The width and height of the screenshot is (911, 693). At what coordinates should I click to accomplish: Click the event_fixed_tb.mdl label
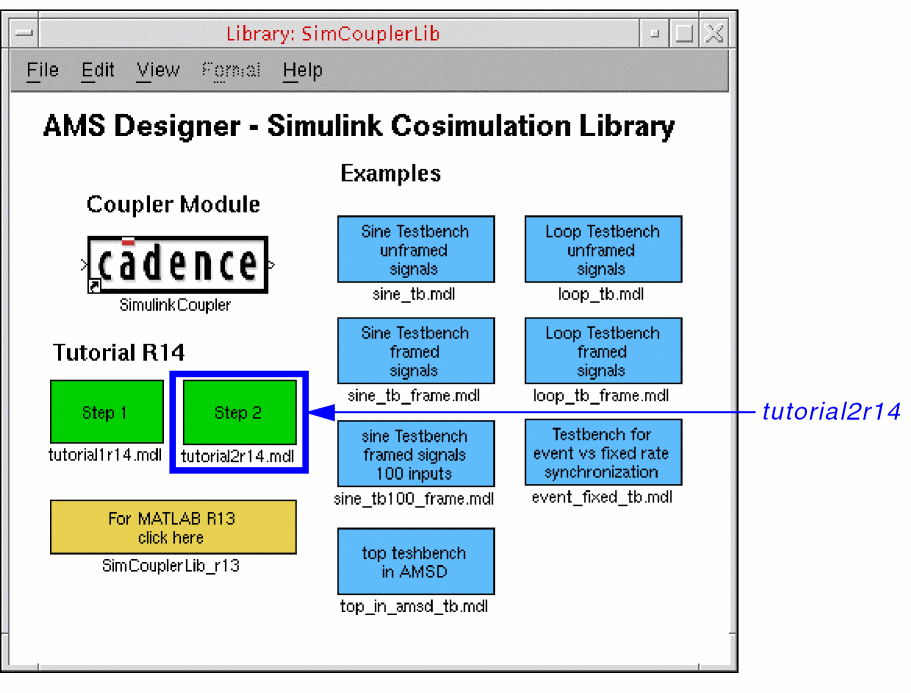[602, 498]
